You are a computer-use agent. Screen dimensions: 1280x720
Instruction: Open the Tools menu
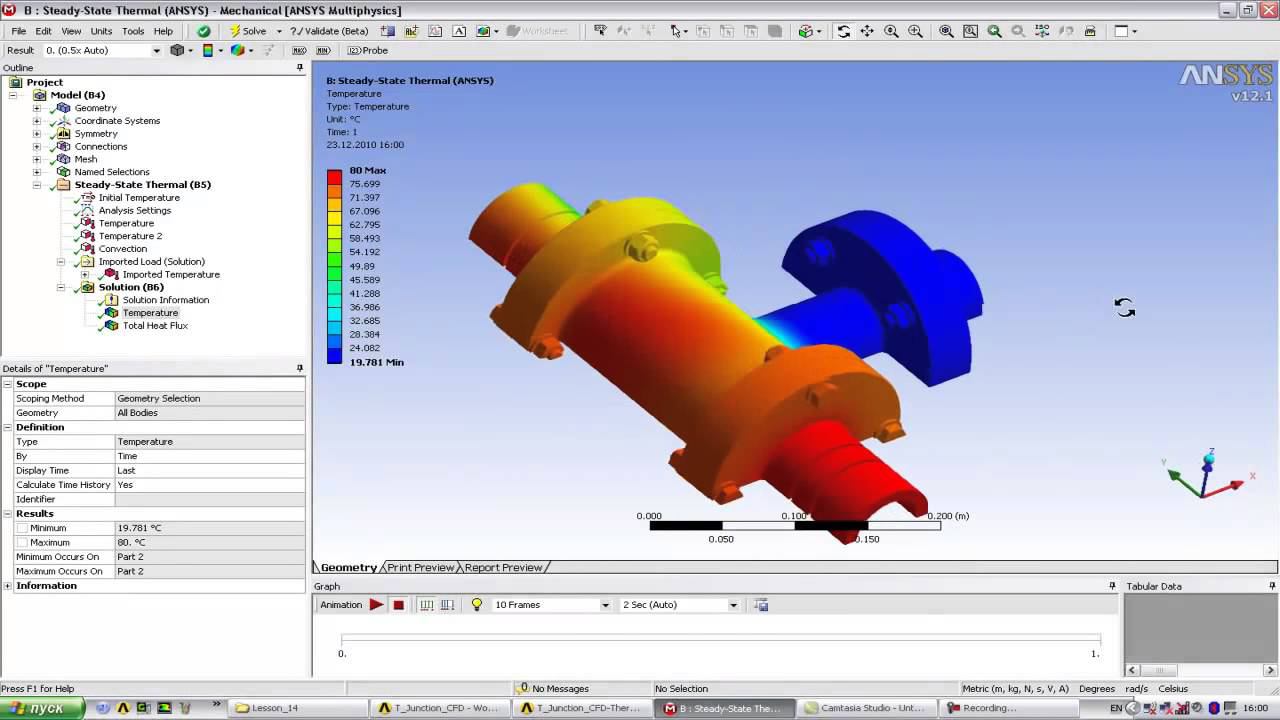coord(133,31)
